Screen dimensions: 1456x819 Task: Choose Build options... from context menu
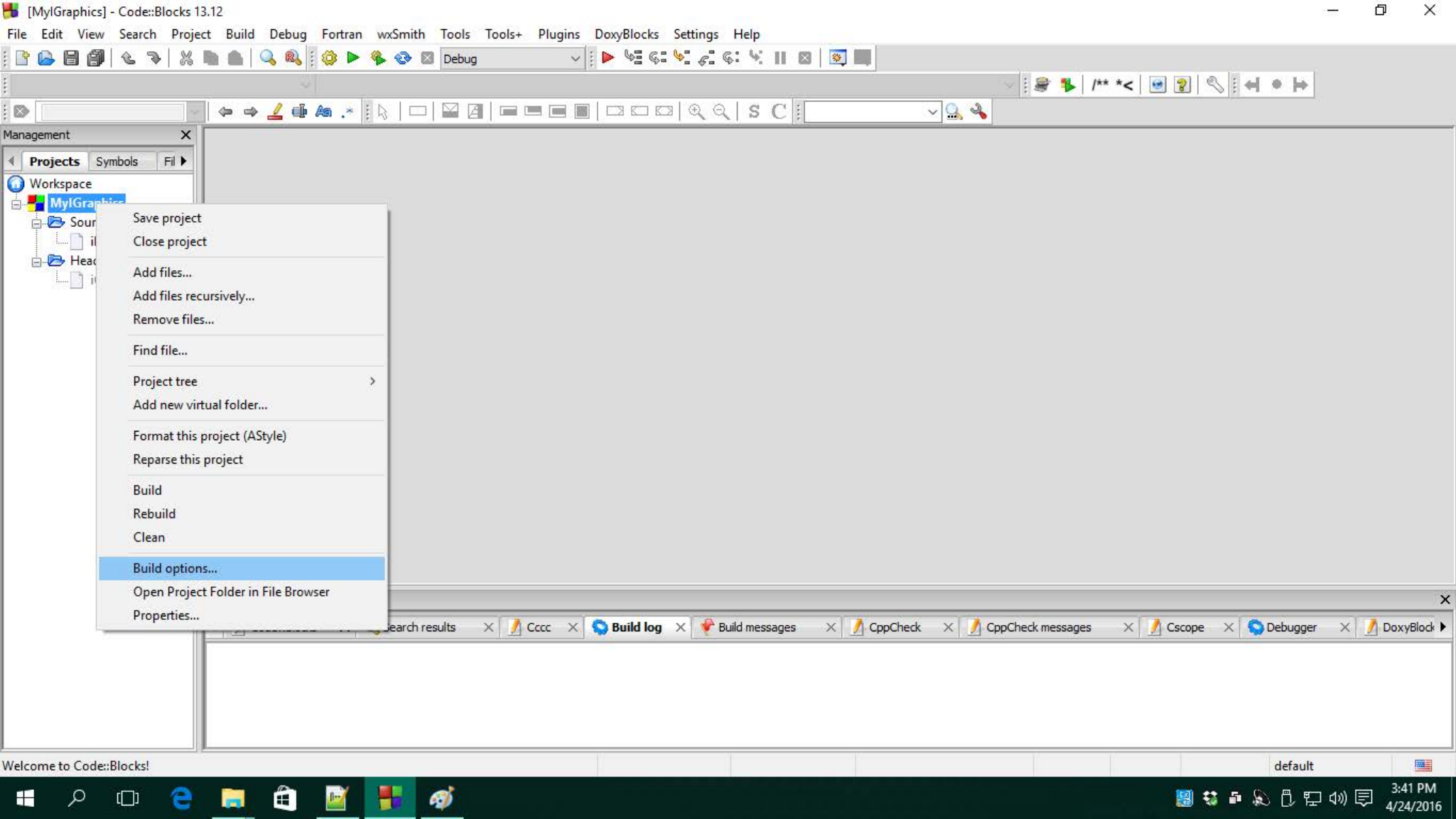(175, 568)
